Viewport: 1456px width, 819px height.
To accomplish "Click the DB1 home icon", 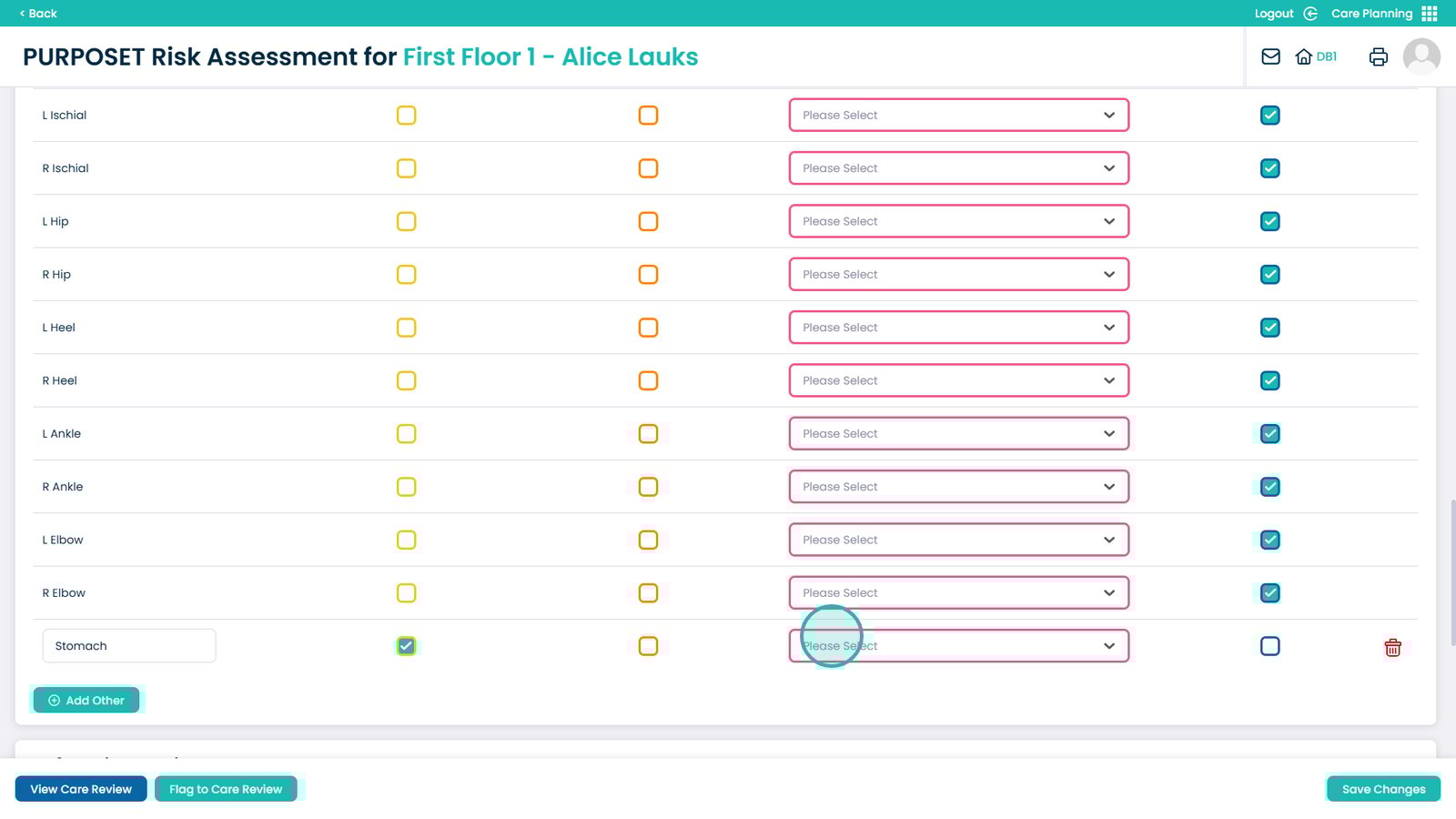I will click(1304, 56).
